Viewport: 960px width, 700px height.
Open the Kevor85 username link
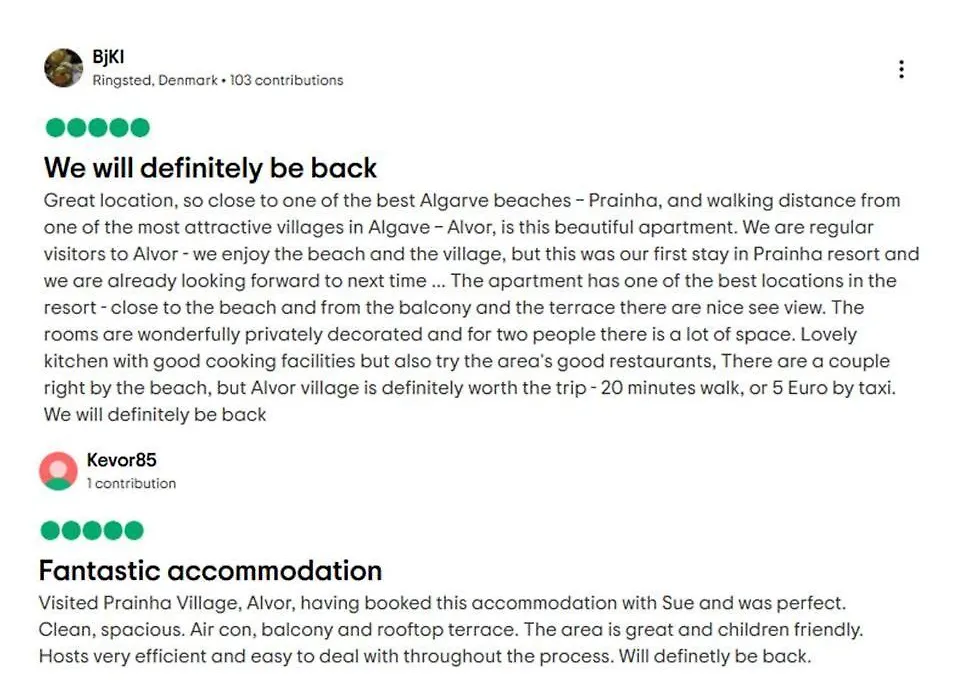pos(122,459)
